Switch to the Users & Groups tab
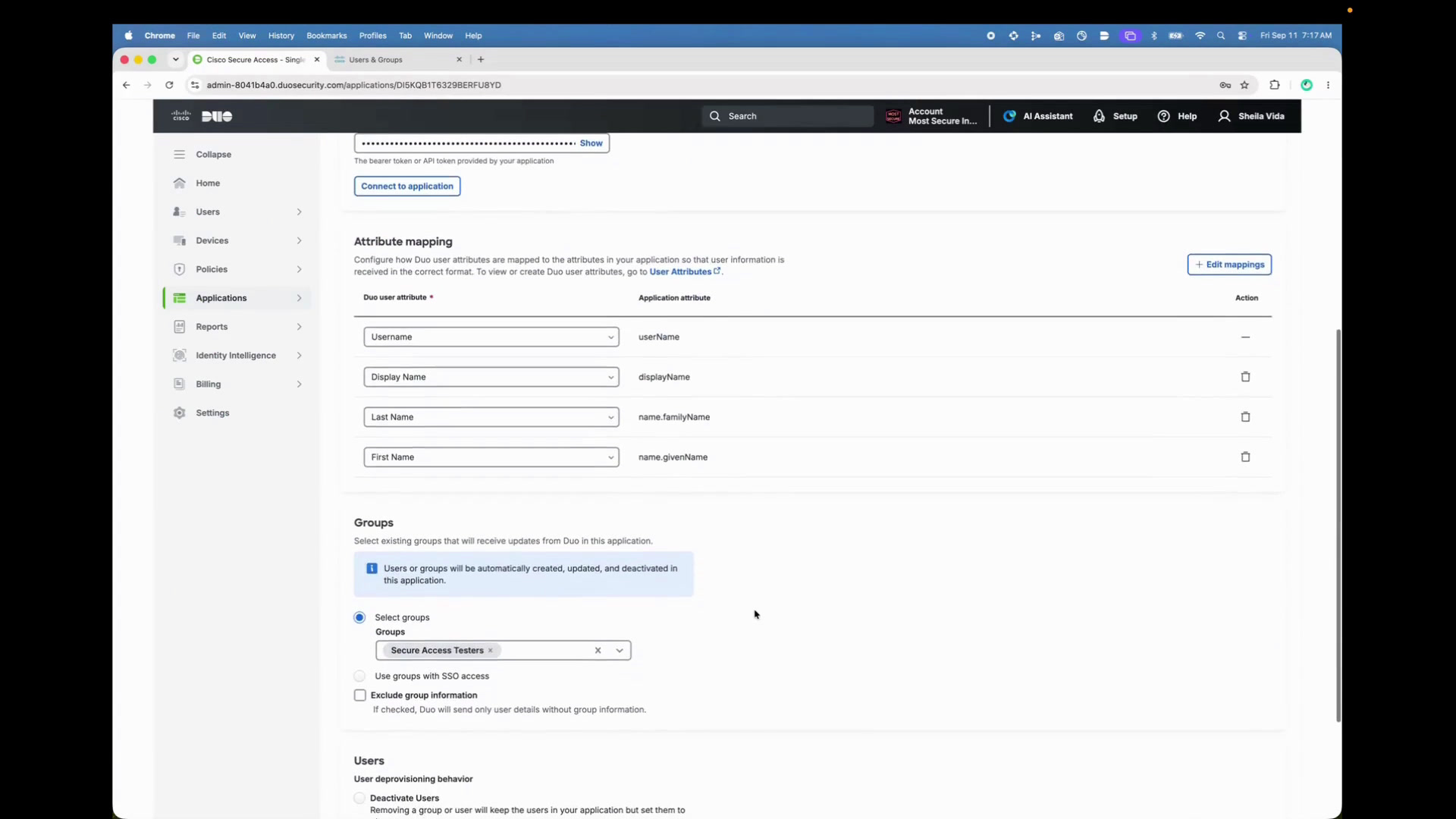Image resolution: width=1456 pixels, height=819 pixels. (x=397, y=60)
